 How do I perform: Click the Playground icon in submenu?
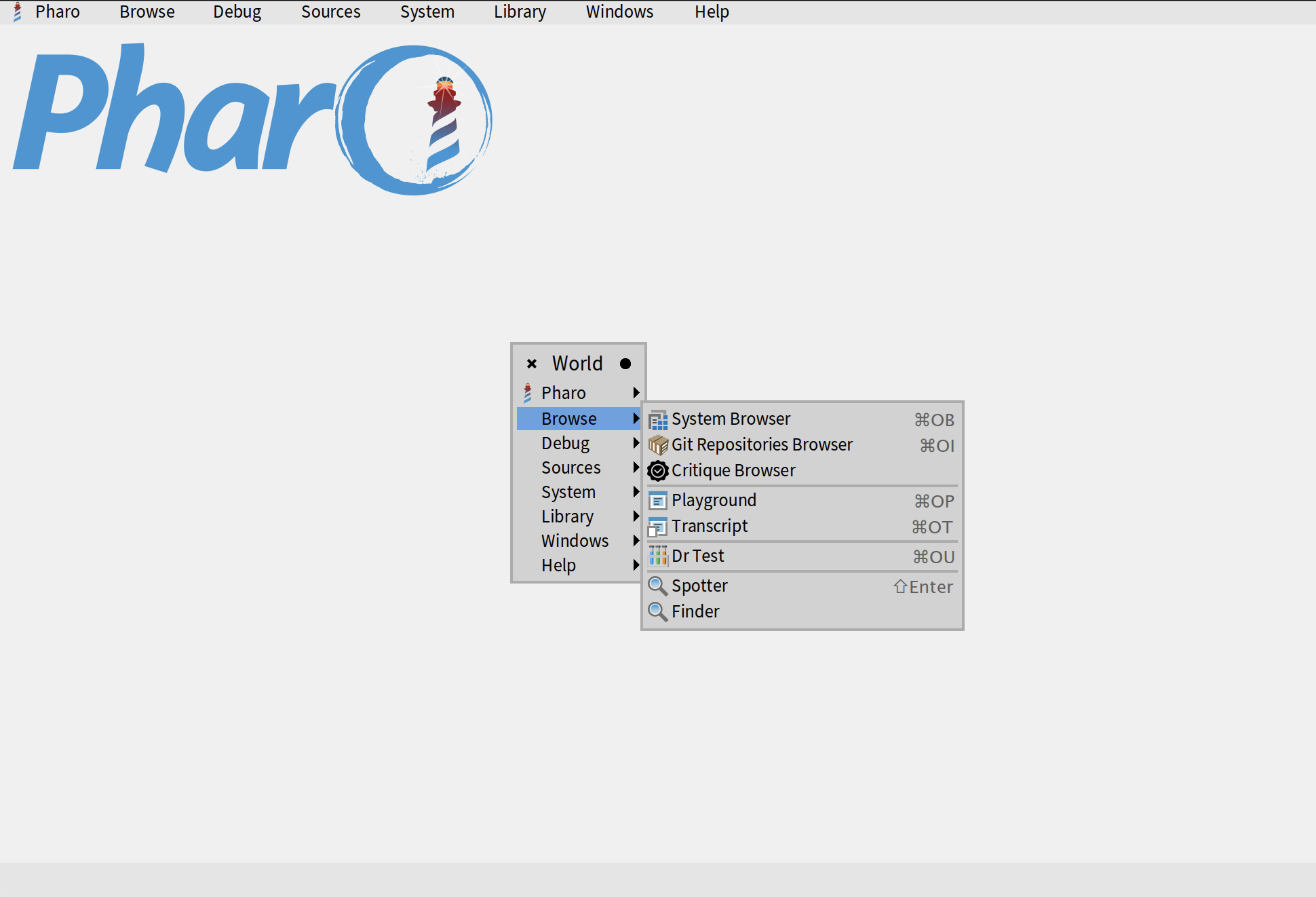pos(658,501)
